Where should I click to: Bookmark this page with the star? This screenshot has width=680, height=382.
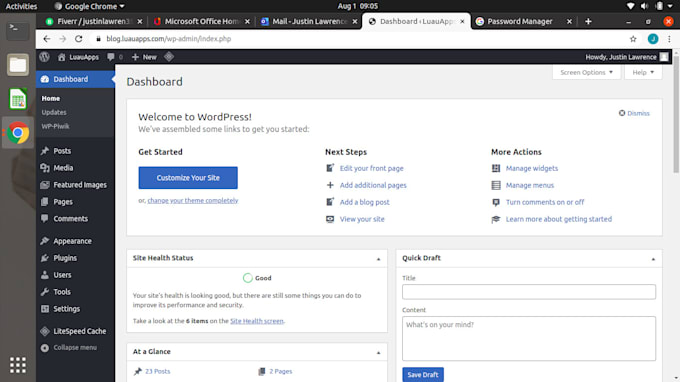tap(633, 39)
